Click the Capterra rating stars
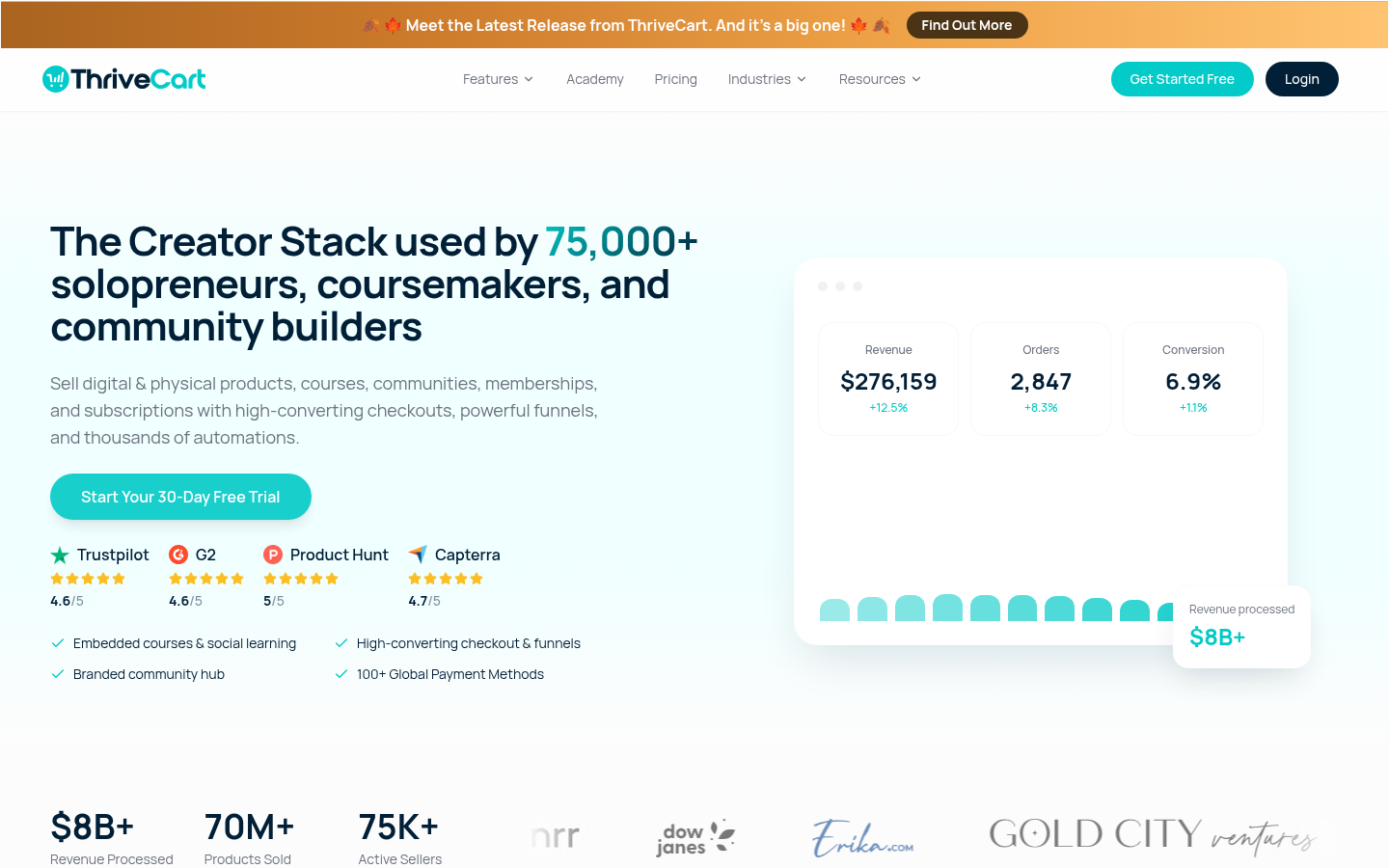The width and height of the screenshot is (1389, 868). point(446,579)
